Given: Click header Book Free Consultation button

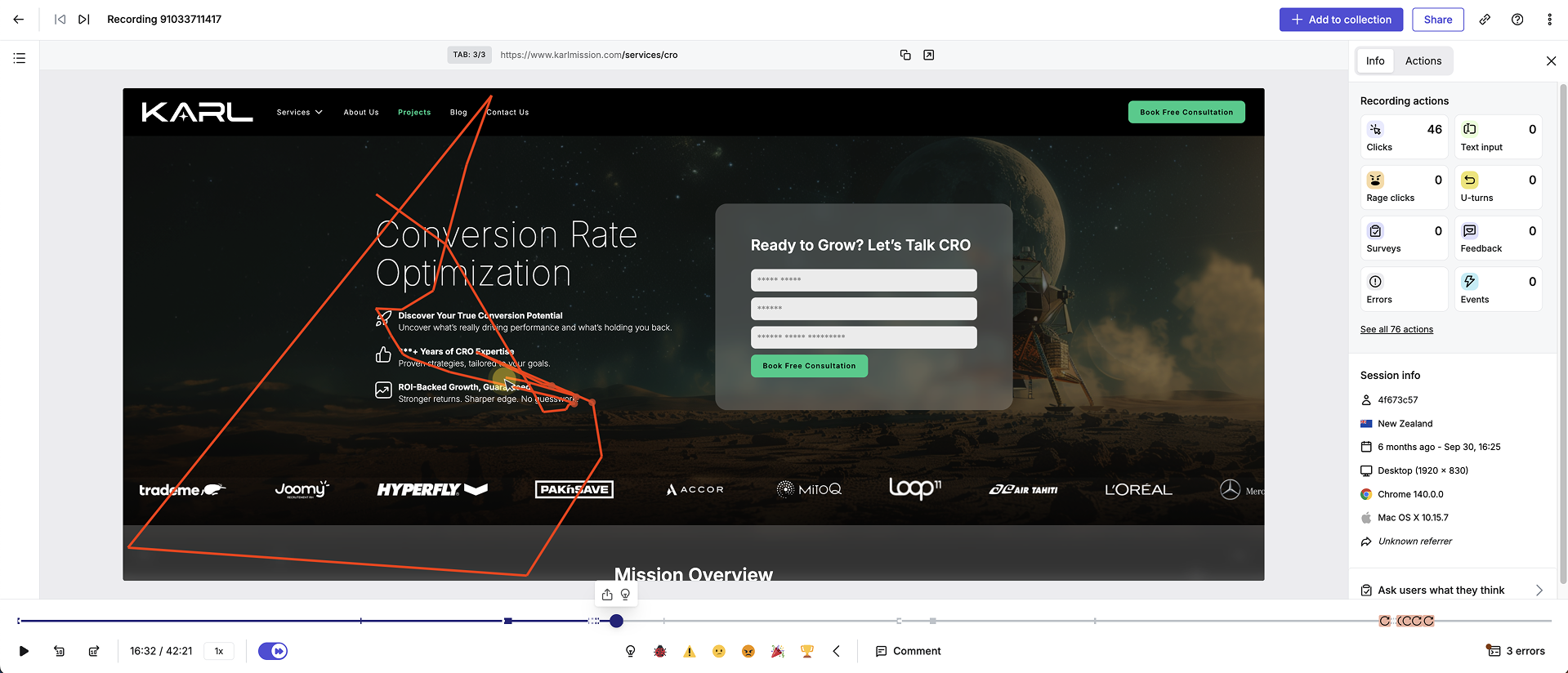Looking at the screenshot, I should pos(1186,112).
